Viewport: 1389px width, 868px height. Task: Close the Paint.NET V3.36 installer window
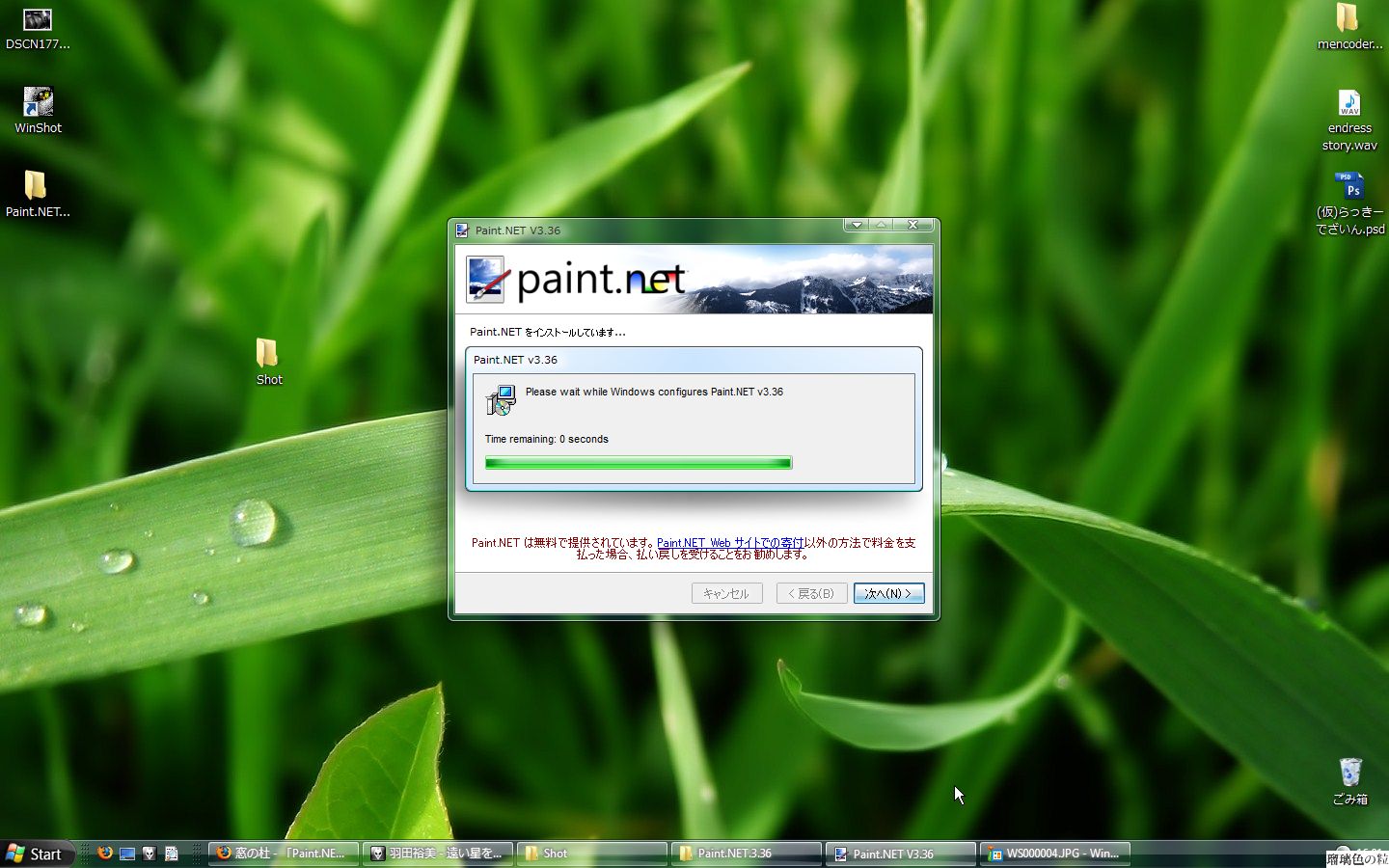point(912,225)
